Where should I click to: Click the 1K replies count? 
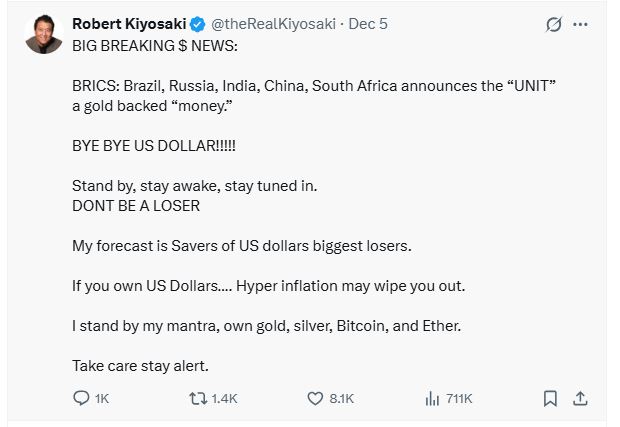pyautogui.click(x=101, y=398)
